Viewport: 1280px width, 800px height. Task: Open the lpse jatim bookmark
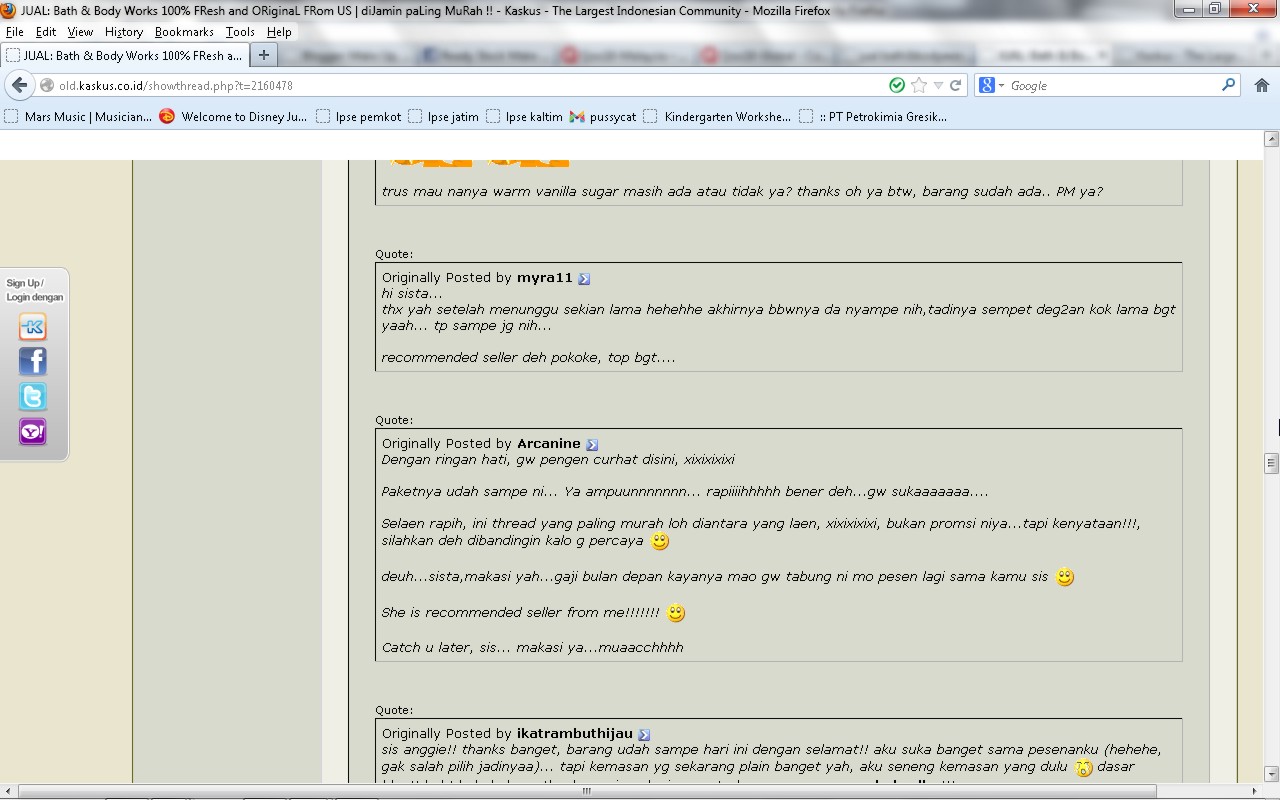444,117
